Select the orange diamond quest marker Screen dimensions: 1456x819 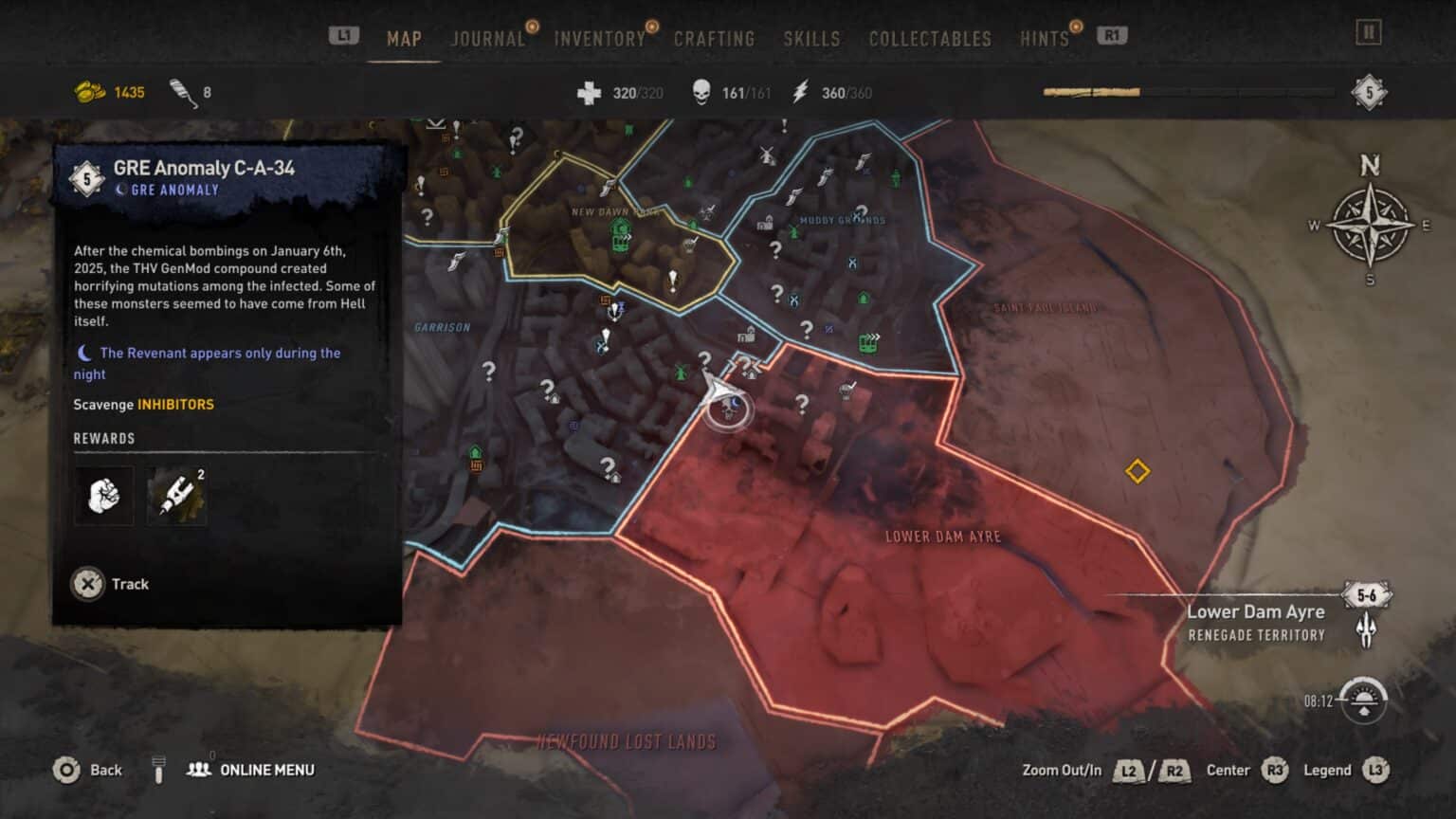[1137, 471]
